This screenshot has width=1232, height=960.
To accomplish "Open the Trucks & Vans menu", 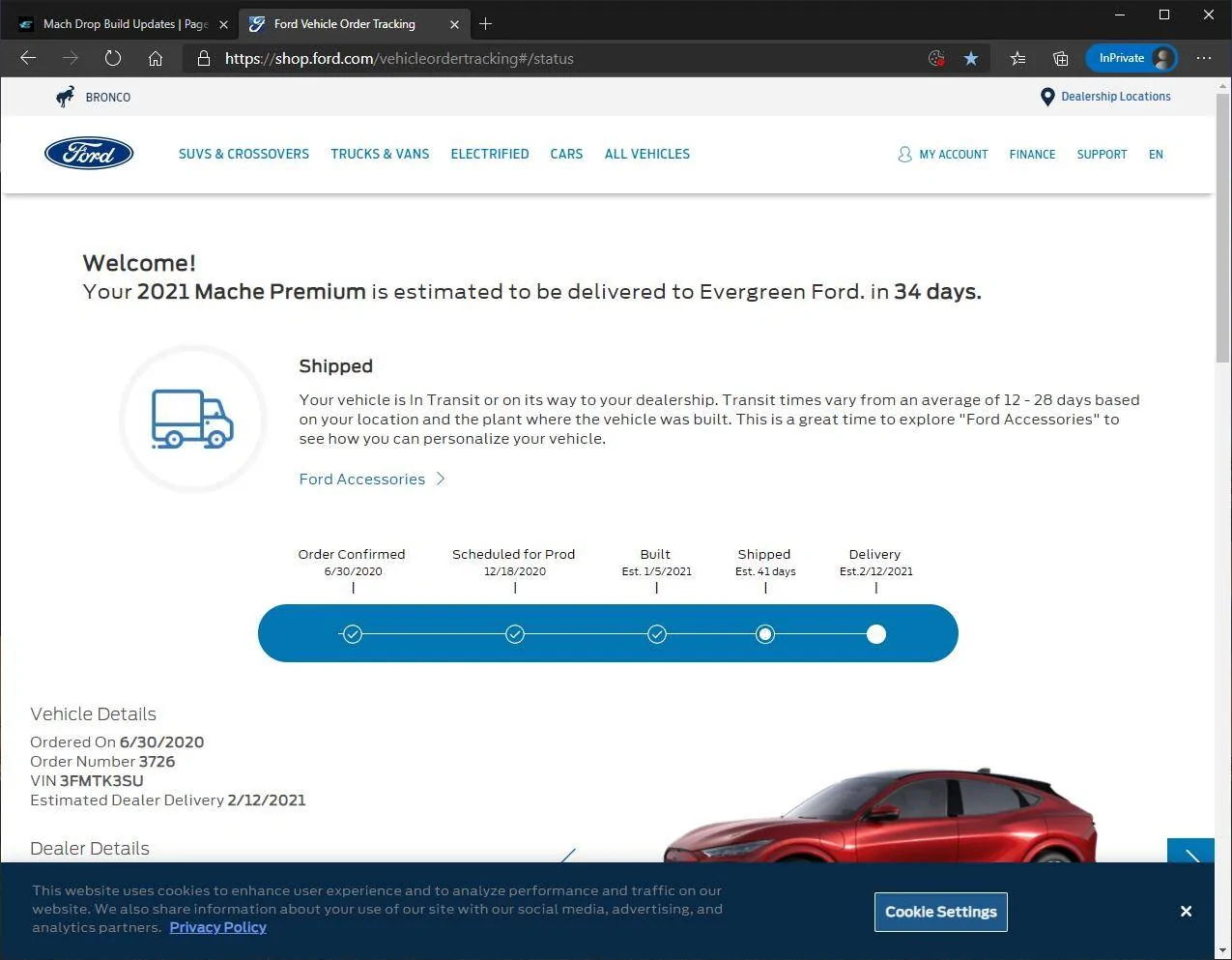I will (380, 154).
